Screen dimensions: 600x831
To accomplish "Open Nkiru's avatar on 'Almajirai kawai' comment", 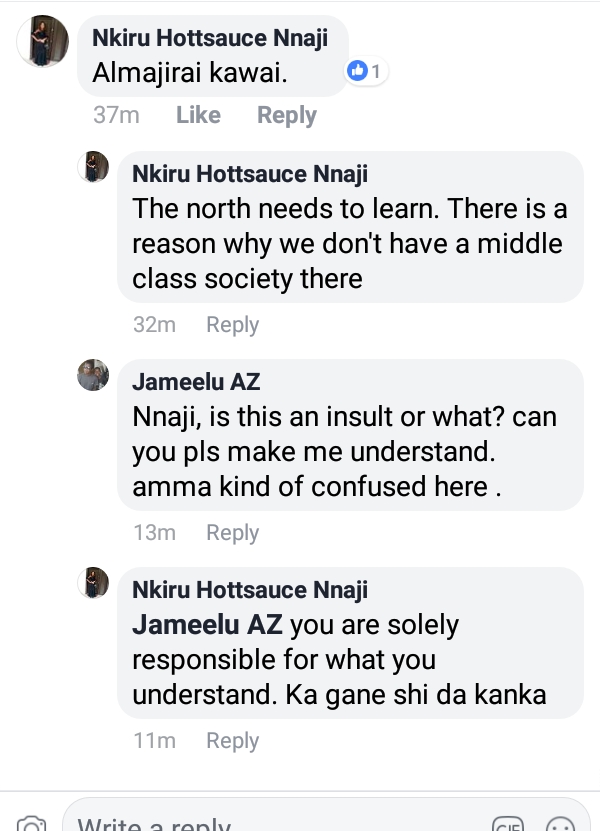I will [43, 41].
